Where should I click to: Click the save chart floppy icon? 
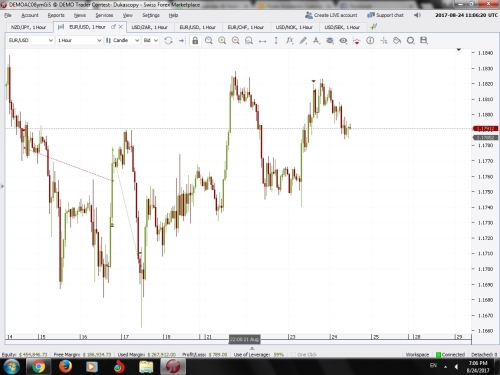tap(424, 41)
